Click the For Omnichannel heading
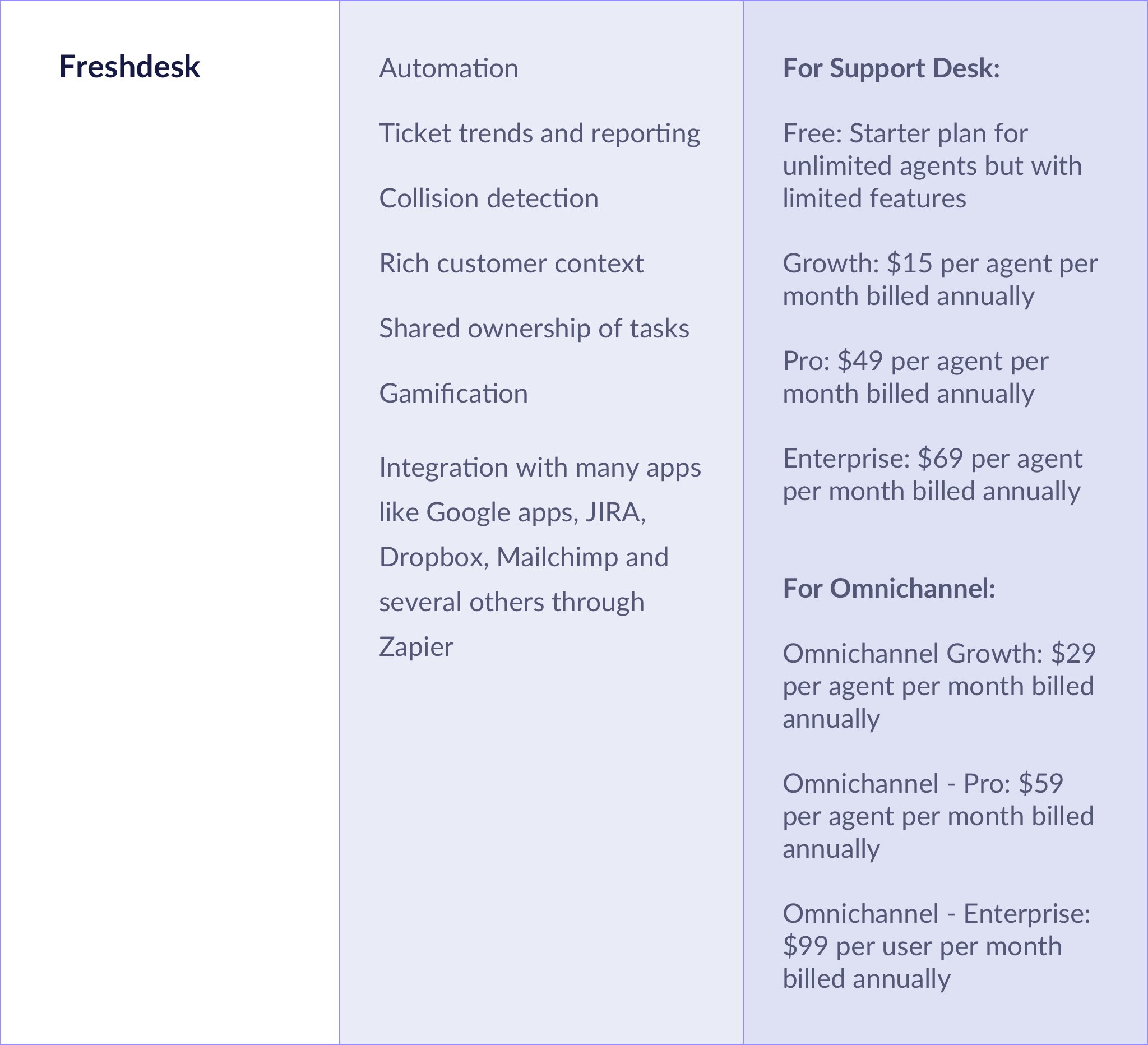1148x1045 pixels. pos(888,588)
